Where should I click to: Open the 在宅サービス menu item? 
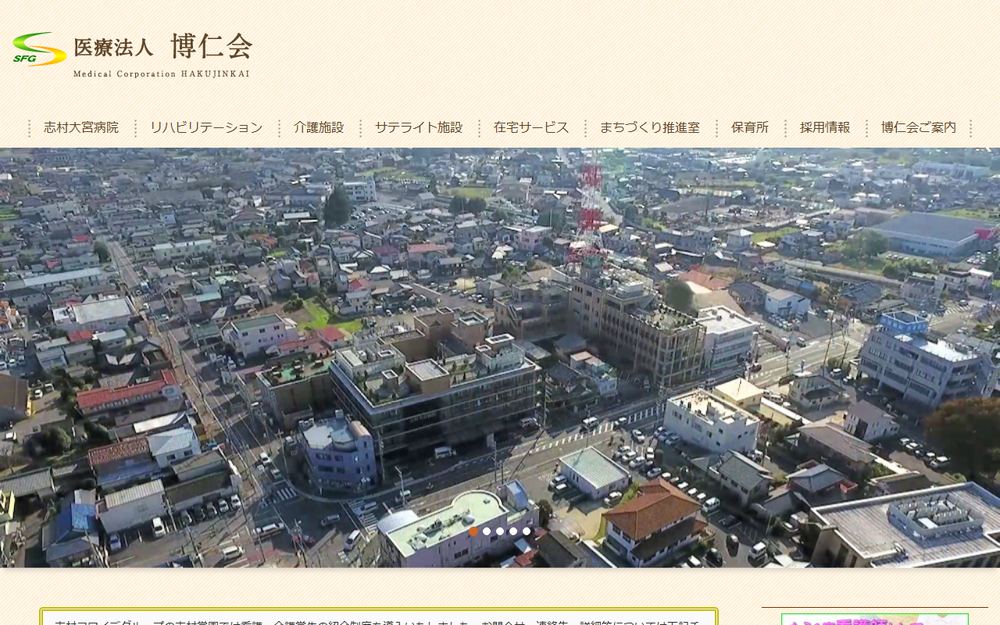tap(531, 128)
